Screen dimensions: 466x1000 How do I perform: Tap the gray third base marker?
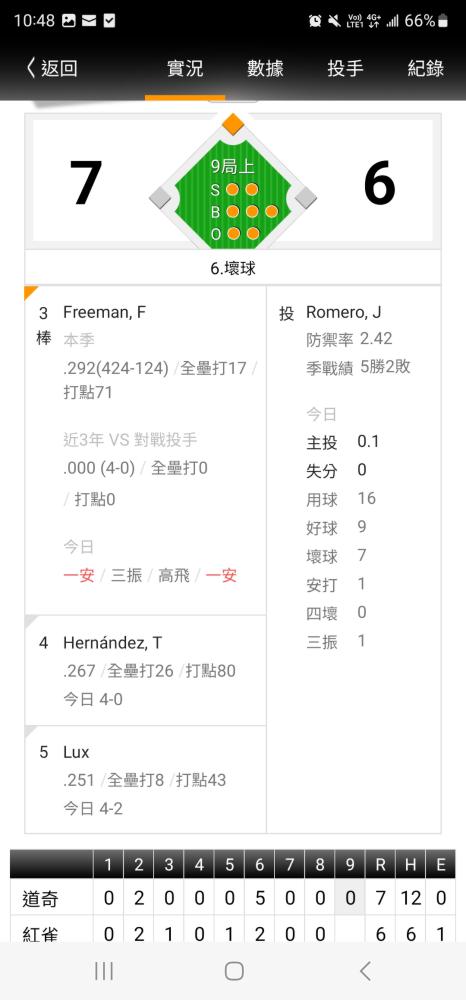(161, 198)
